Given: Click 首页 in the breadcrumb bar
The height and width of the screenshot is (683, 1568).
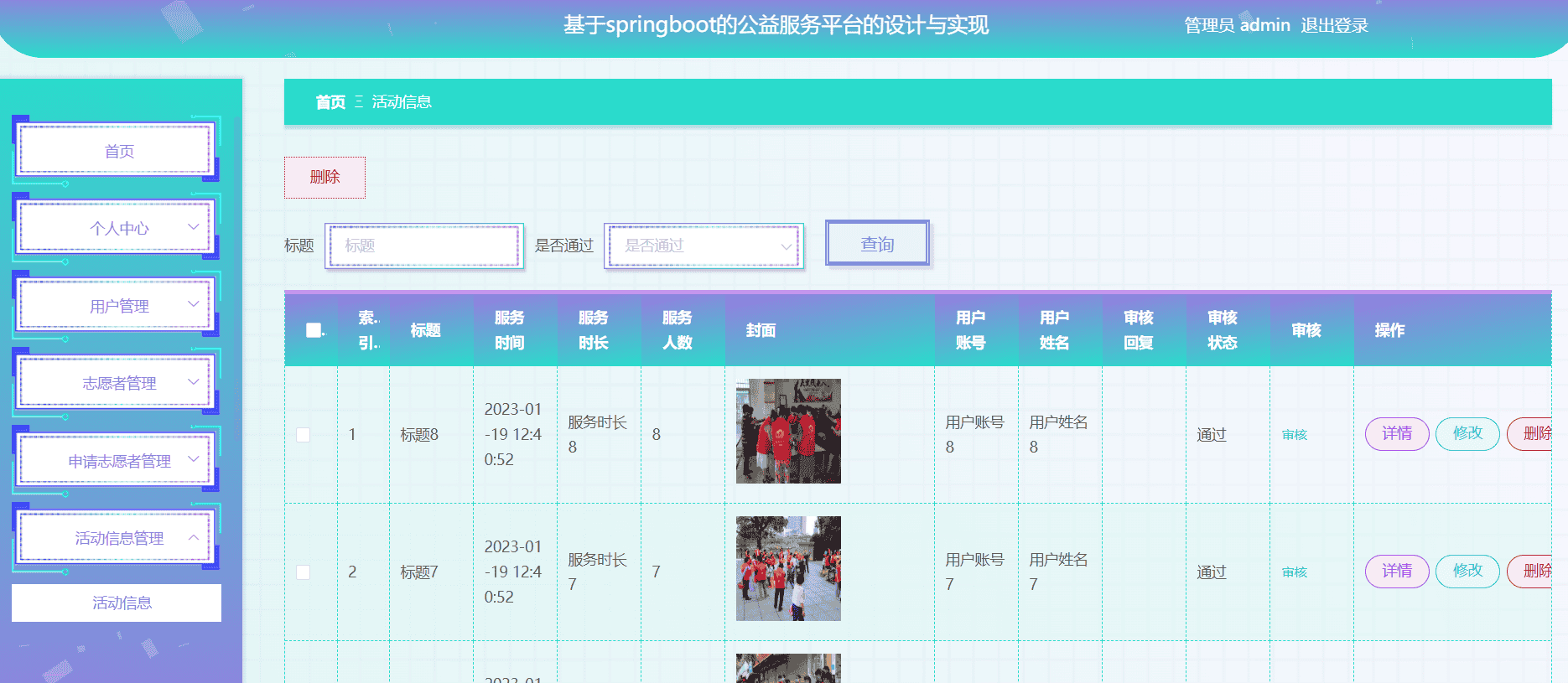Looking at the screenshot, I should (x=330, y=102).
